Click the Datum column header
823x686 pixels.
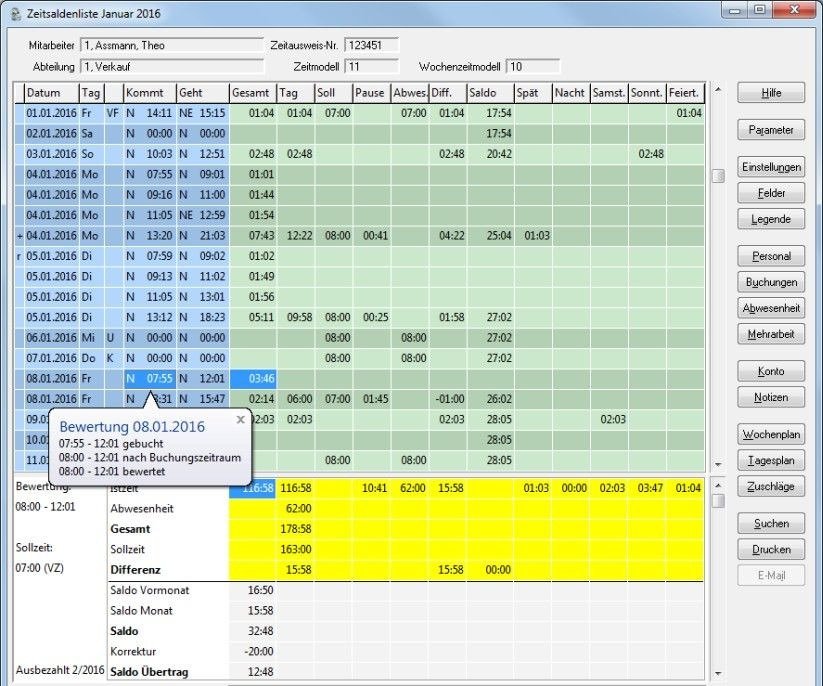[x=51, y=93]
